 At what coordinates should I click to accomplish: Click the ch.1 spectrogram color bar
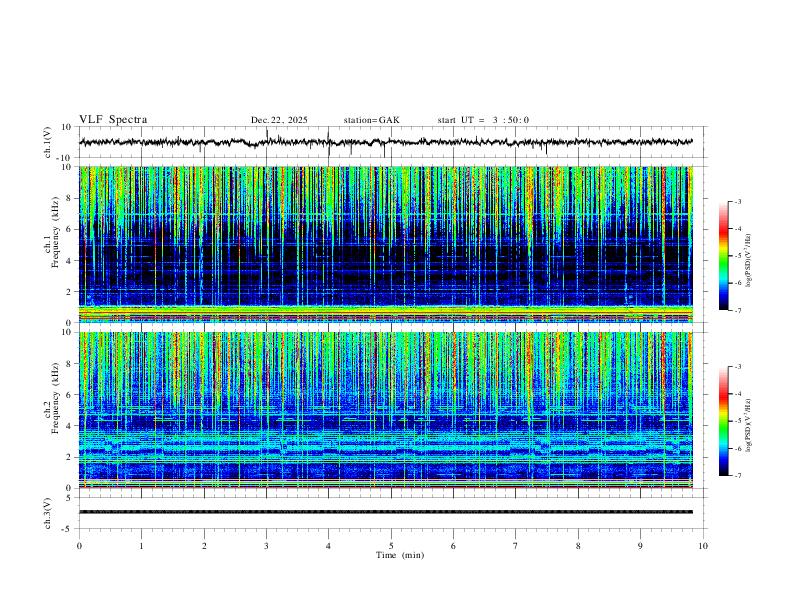[x=723, y=256]
